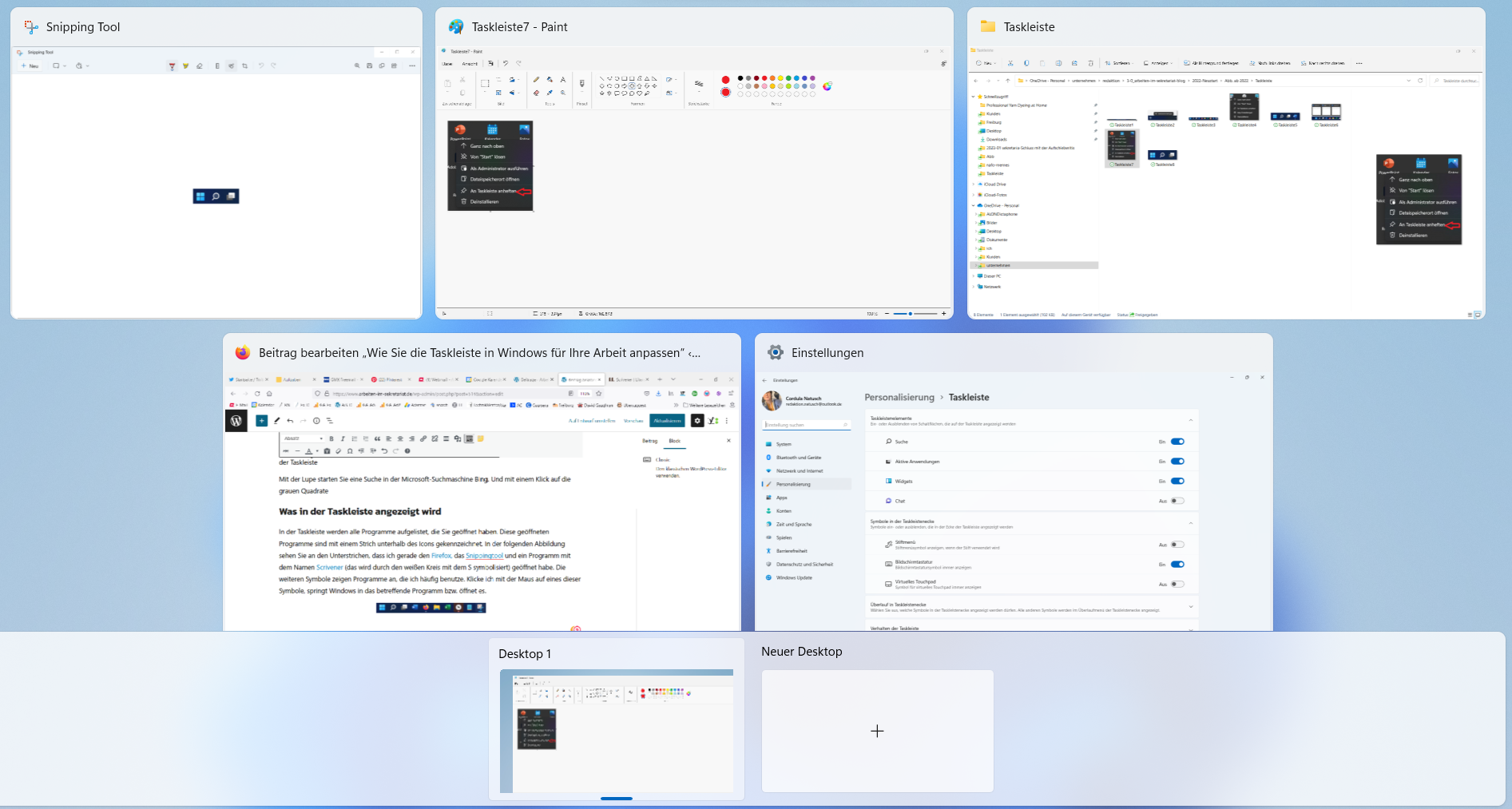Screen dimensions: 1512x809
Task: Click the back arrow in Einstellungen
Action: pyautogui.click(x=764, y=380)
